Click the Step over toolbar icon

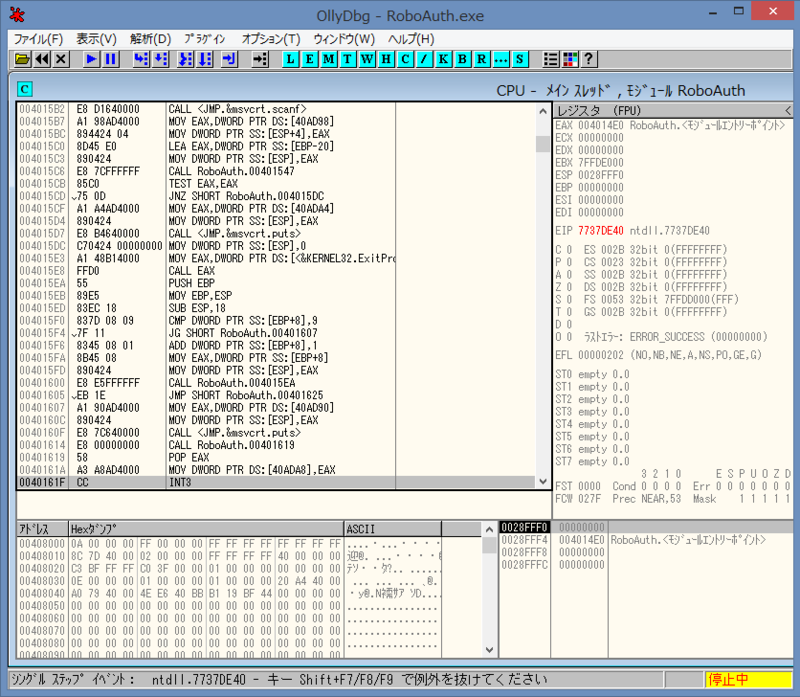pos(161,59)
